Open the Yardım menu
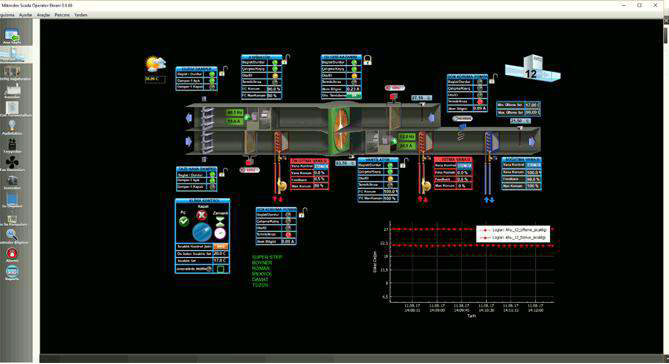Viewport: 669px width, 364px height. (x=81, y=15)
